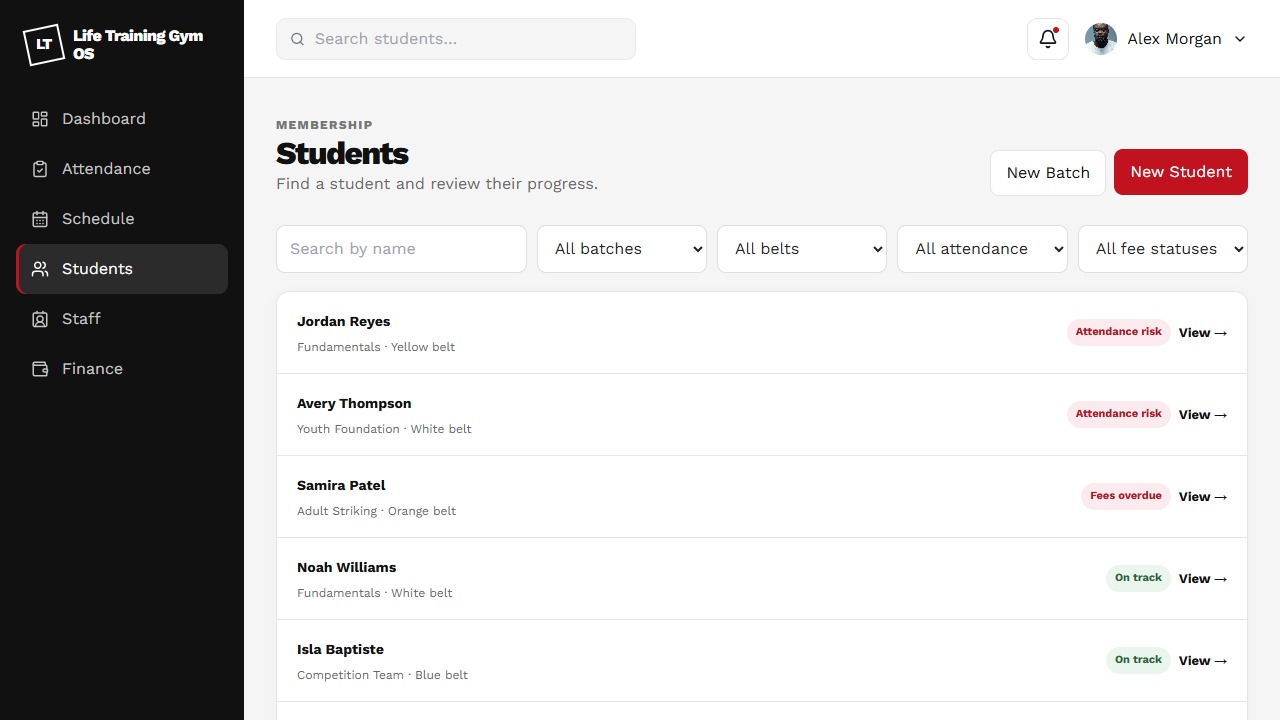The image size is (1280, 720).
Task: Click "Competition Team · Blue belt" text
Action: pos(382,675)
